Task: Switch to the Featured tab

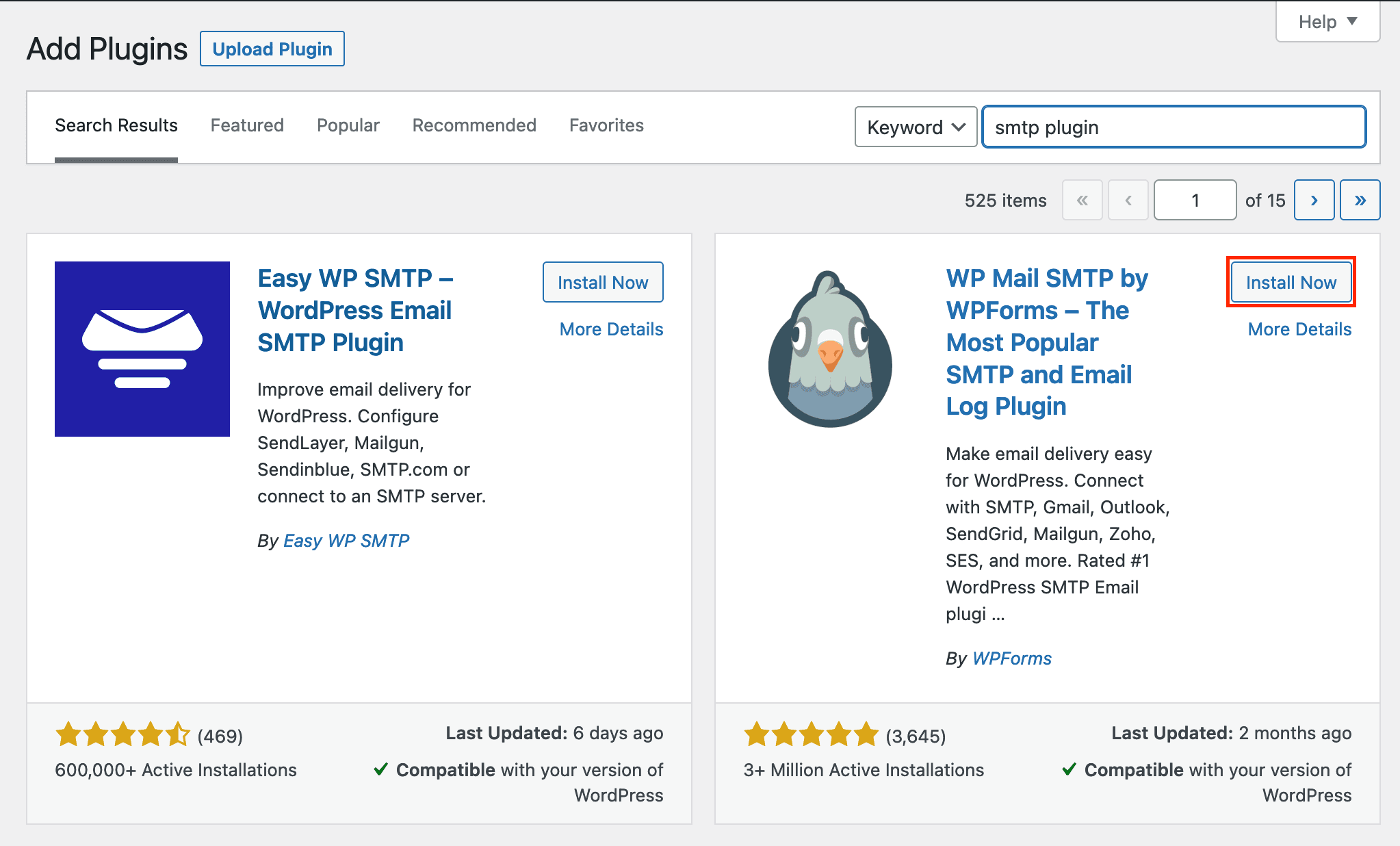Action: pyautogui.click(x=247, y=125)
